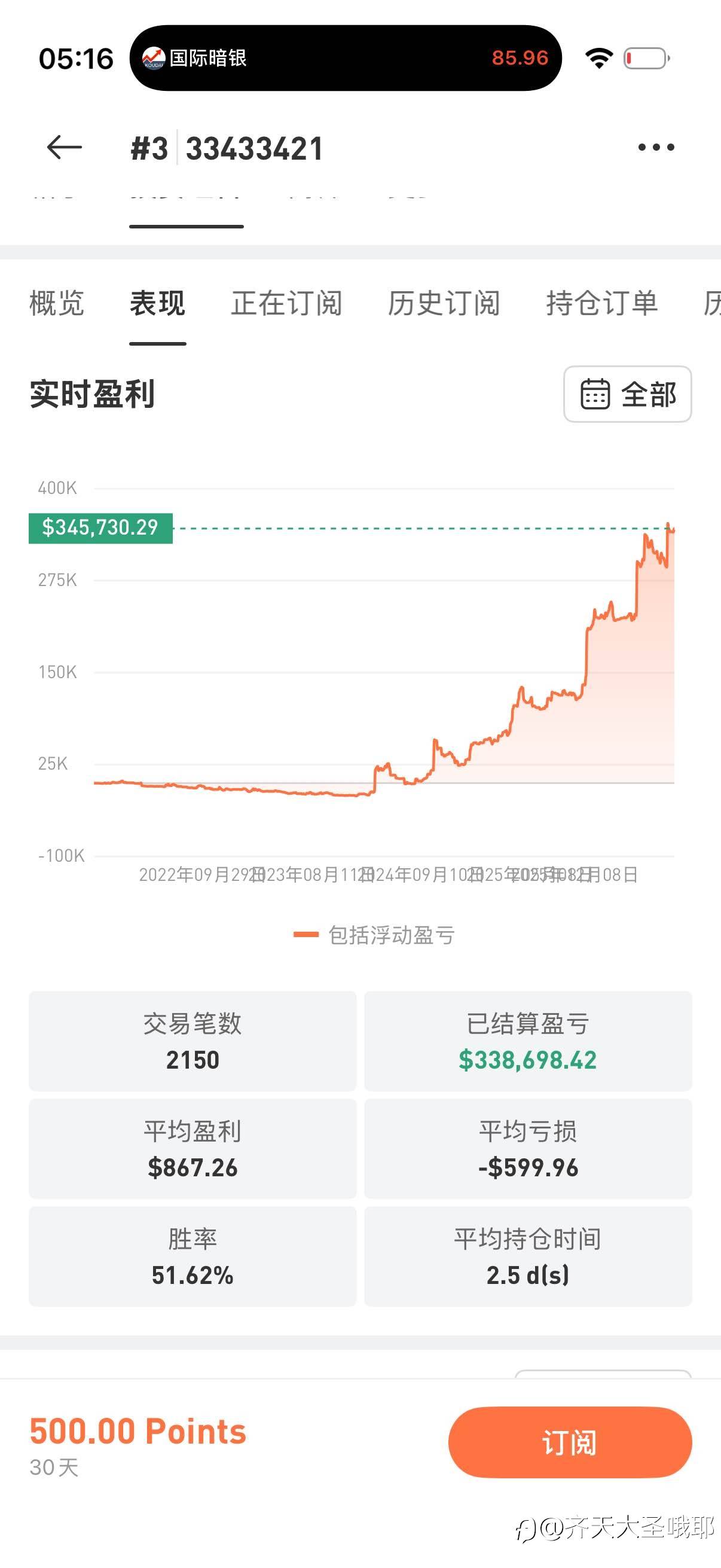Screen dimensions: 721x1568
Task: Open the three-dot more options menu
Action: (x=656, y=147)
